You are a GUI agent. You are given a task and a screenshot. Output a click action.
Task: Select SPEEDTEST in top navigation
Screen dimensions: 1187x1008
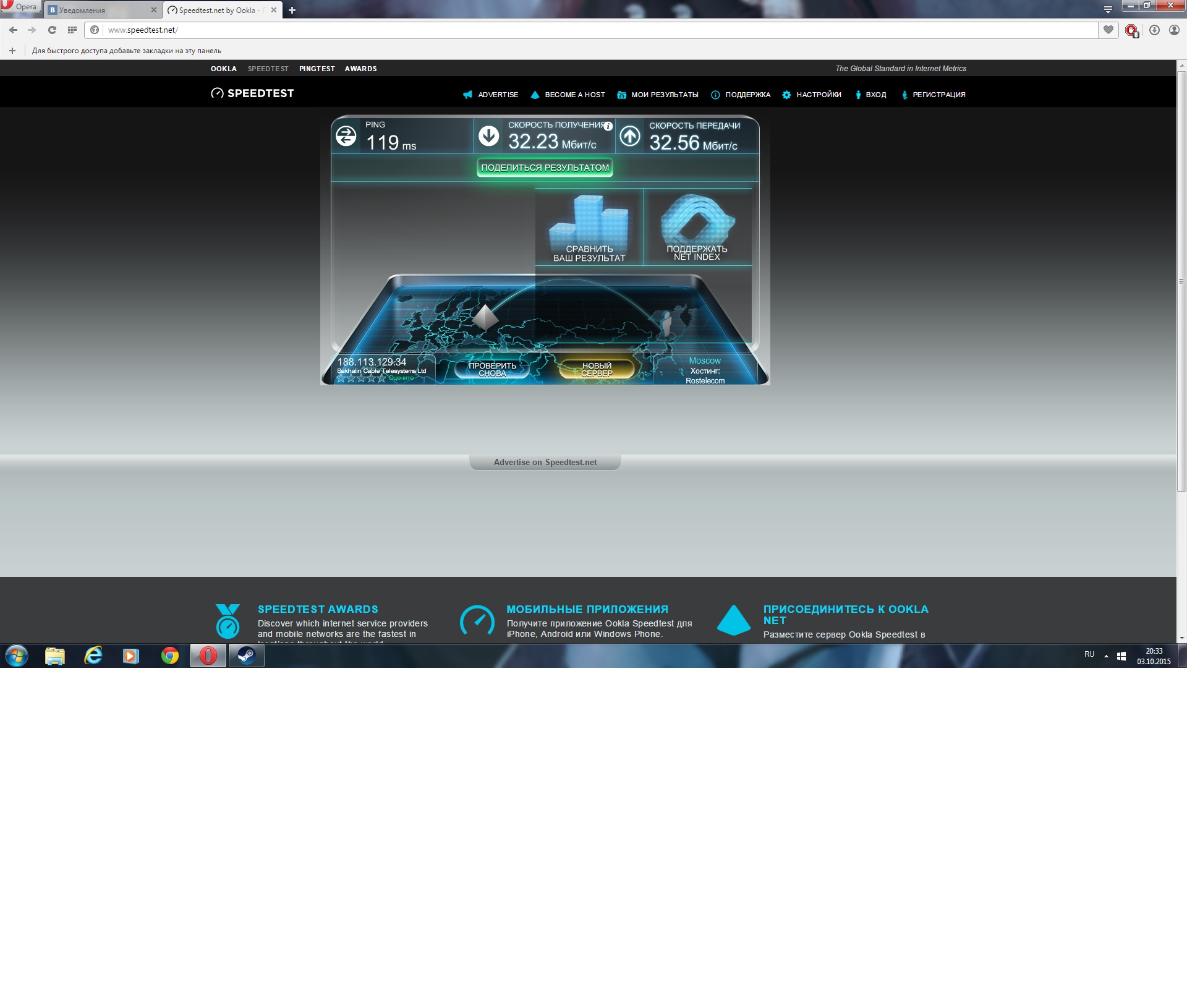tap(268, 69)
